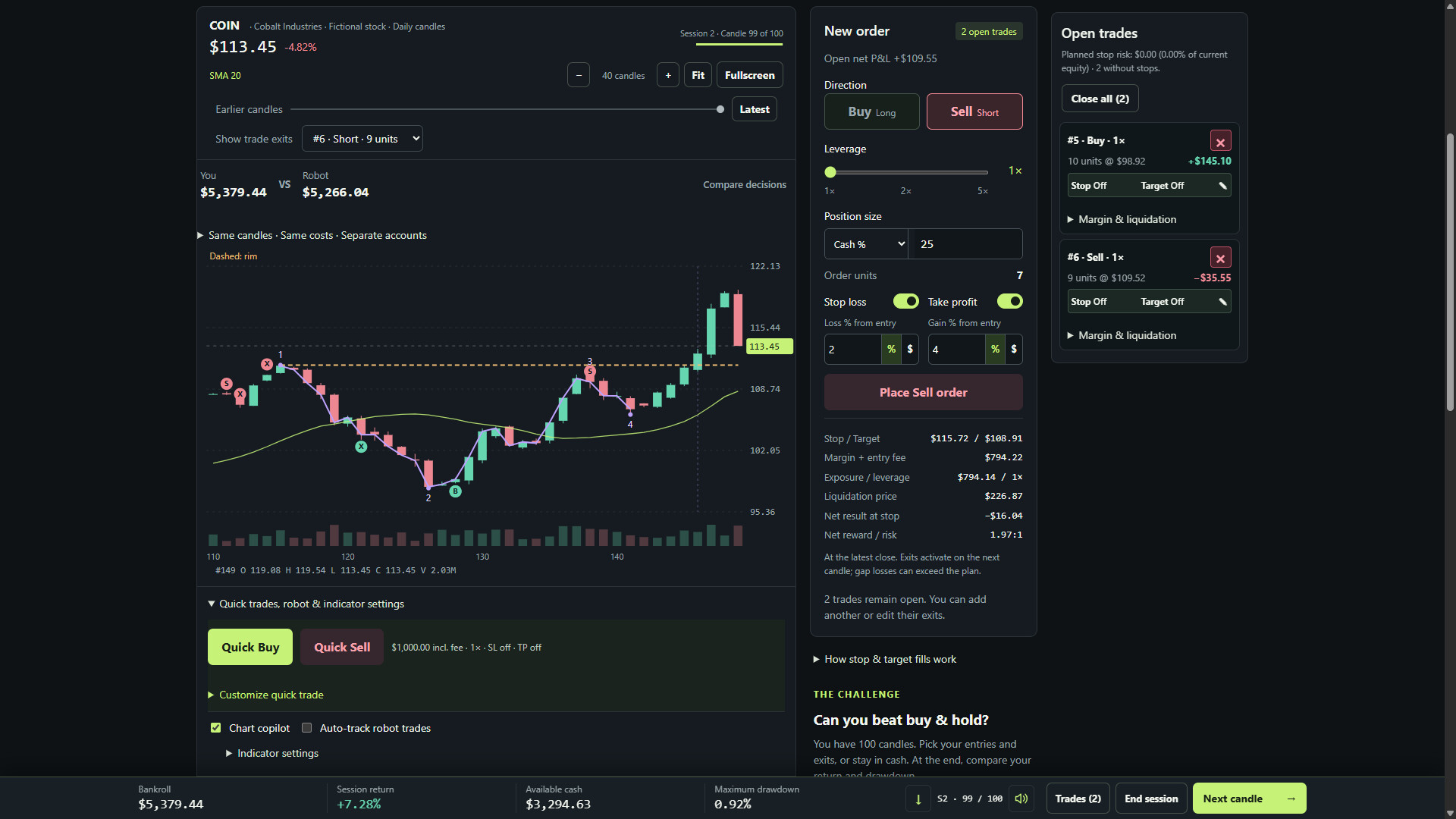Click the Place Sell order button
This screenshot has height=819, width=1456.
[923, 392]
